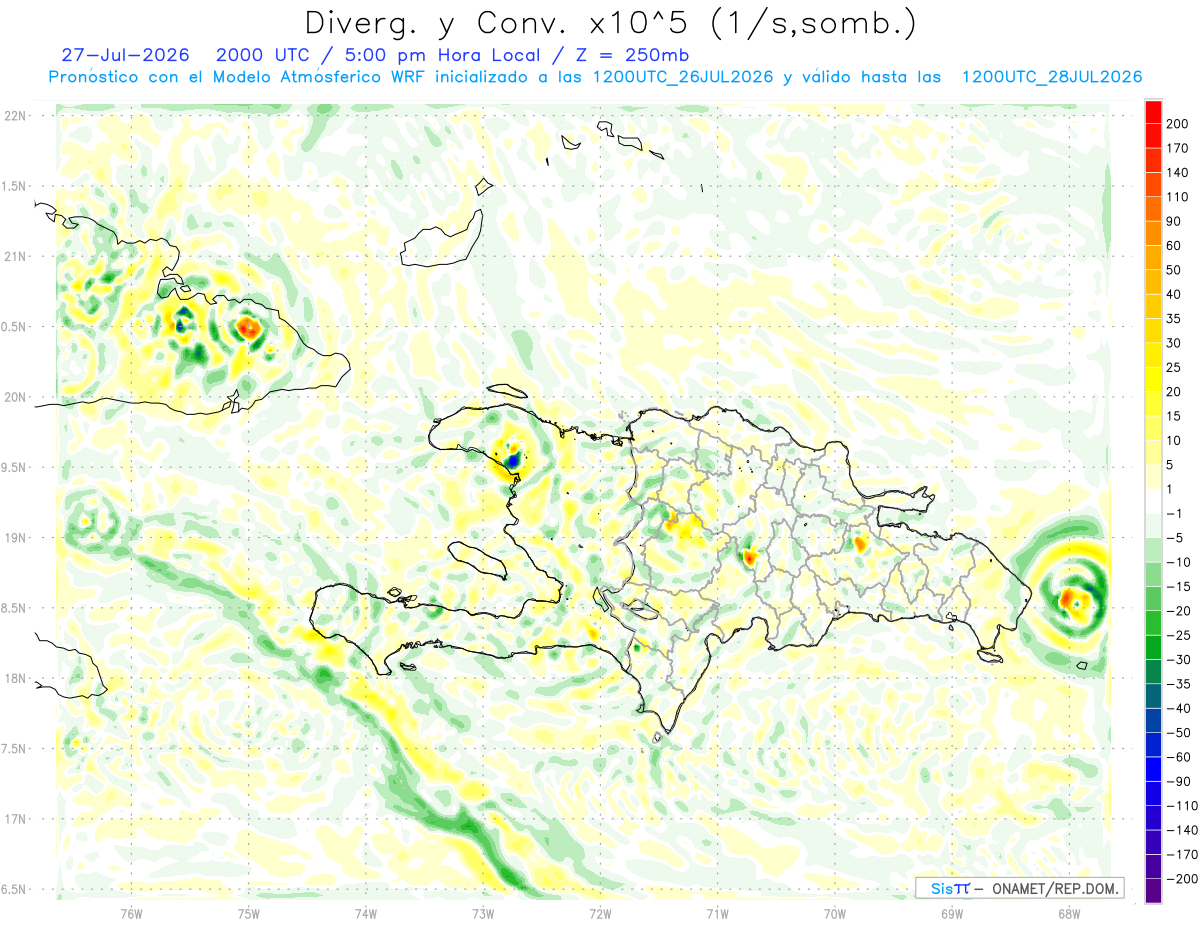Click the '2000 UTC' time label
The height and width of the screenshot is (927, 1200).
click(x=262, y=54)
